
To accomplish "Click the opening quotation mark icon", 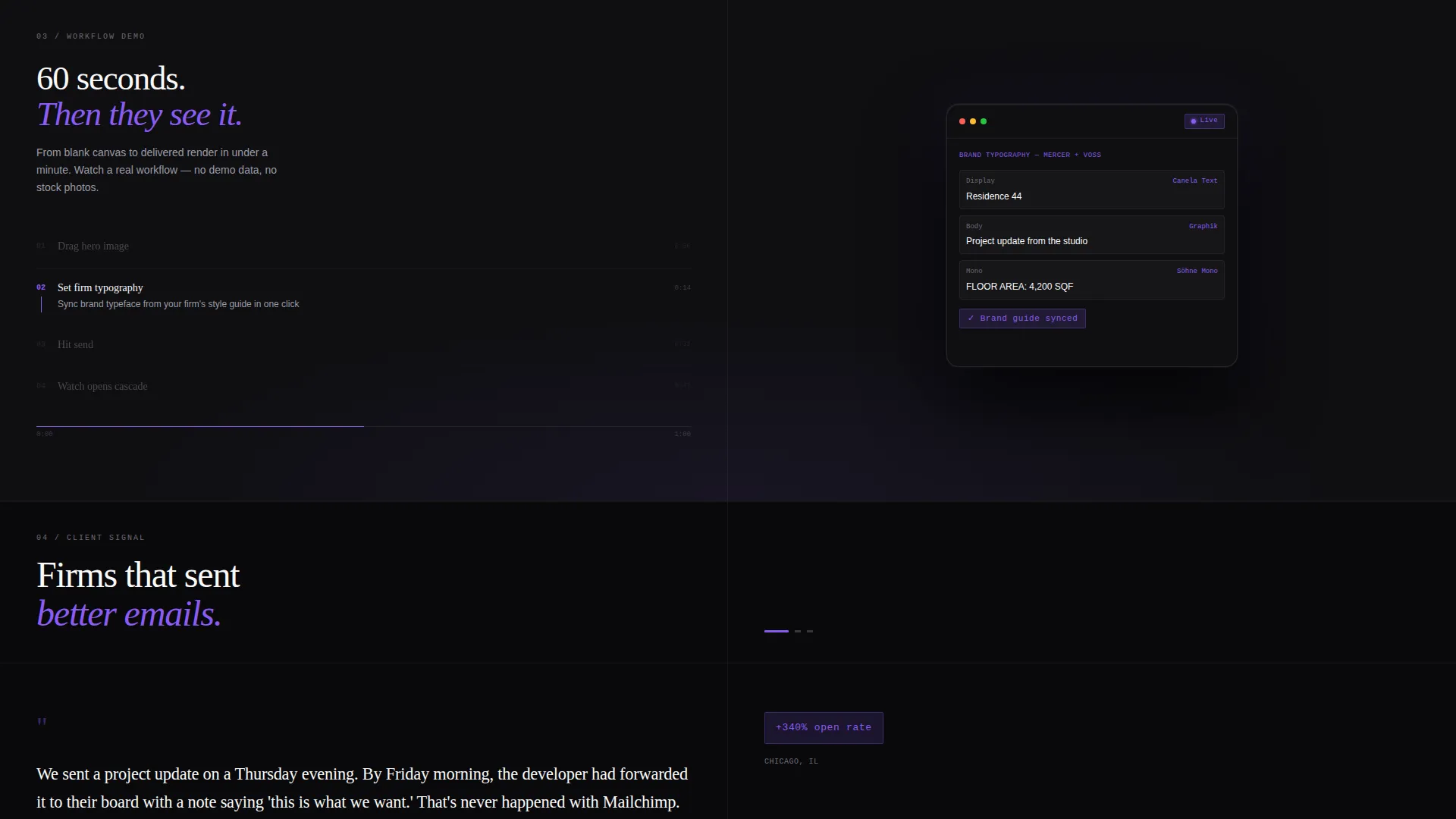I will tap(42, 722).
